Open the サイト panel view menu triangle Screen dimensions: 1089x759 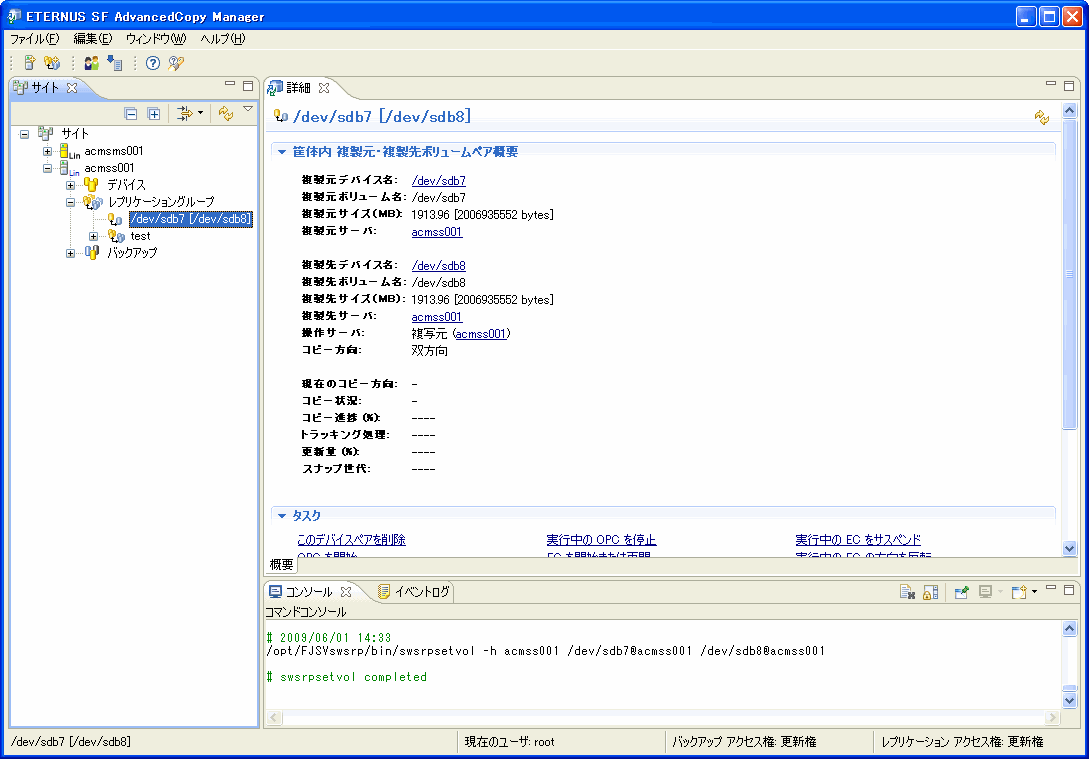coord(248,109)
